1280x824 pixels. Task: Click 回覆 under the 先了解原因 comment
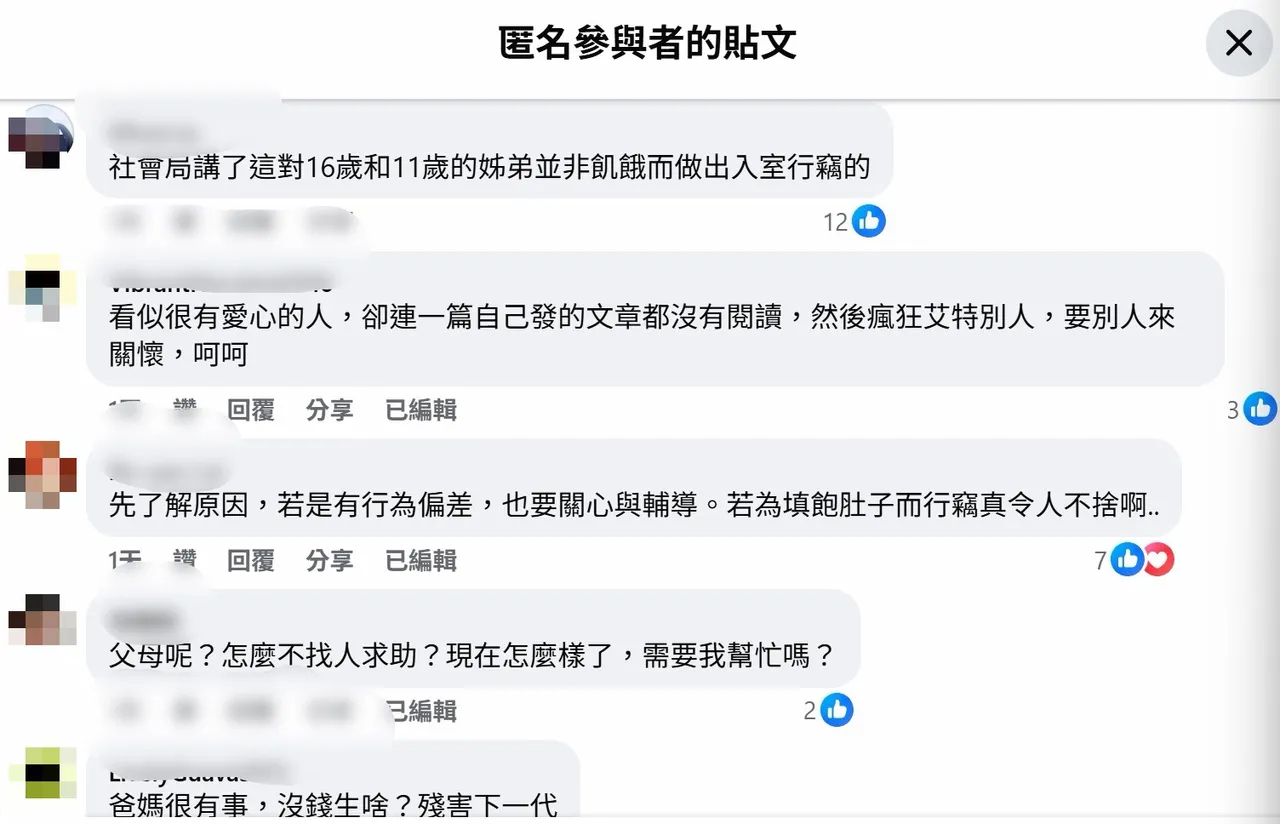coord(251,560)
